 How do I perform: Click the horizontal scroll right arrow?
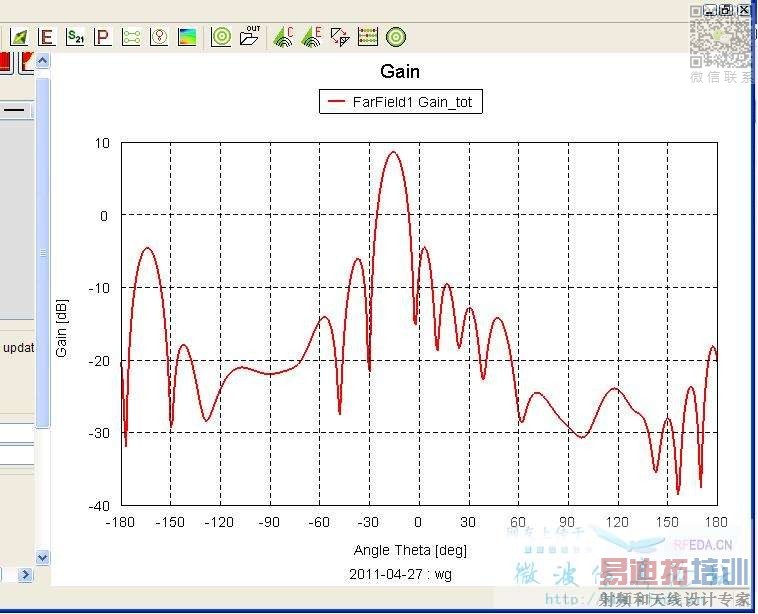tap(25, 575)
